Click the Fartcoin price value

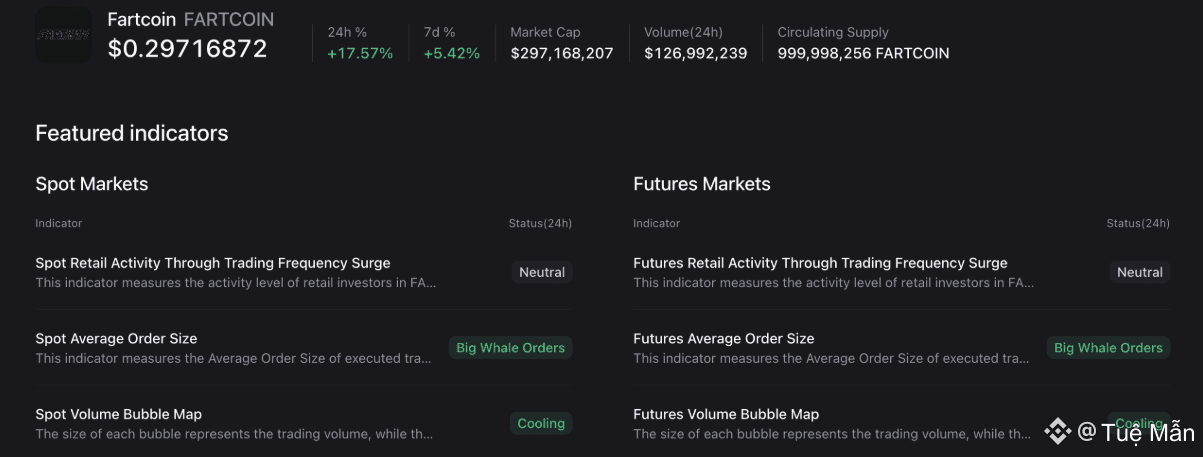click(x=187, y=49)
